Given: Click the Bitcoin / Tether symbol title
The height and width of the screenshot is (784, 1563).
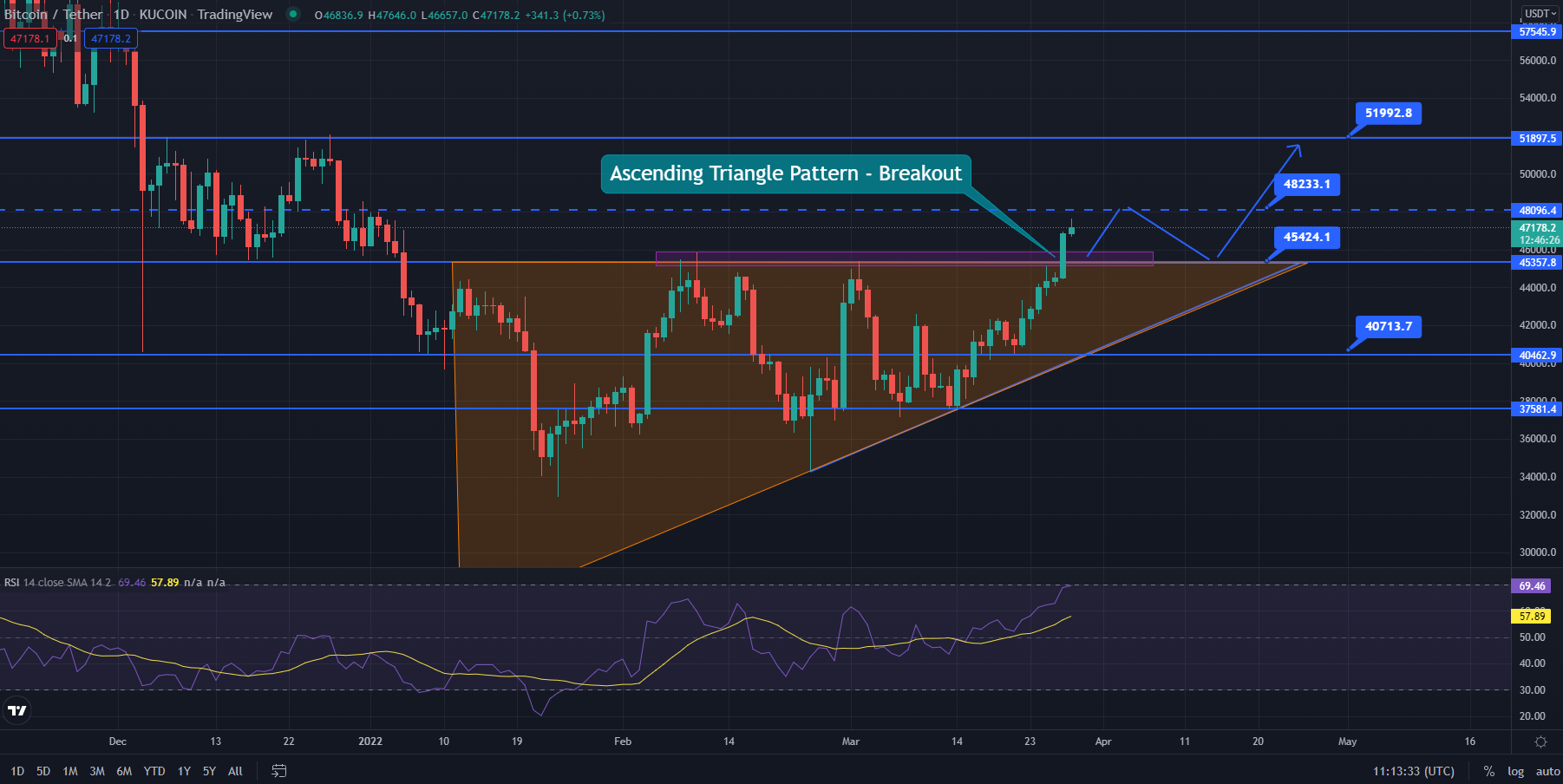Looking at the screenshot, I should (x=54, y=15).
